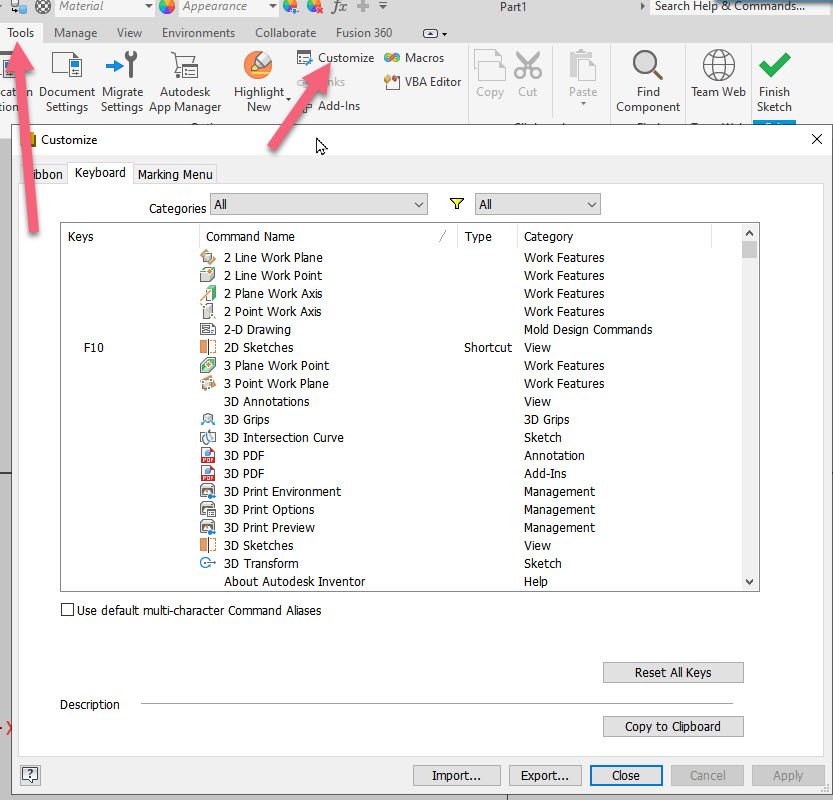Click Reset All Keys button
The image size is (833, 800).
(x=673, y=672)
